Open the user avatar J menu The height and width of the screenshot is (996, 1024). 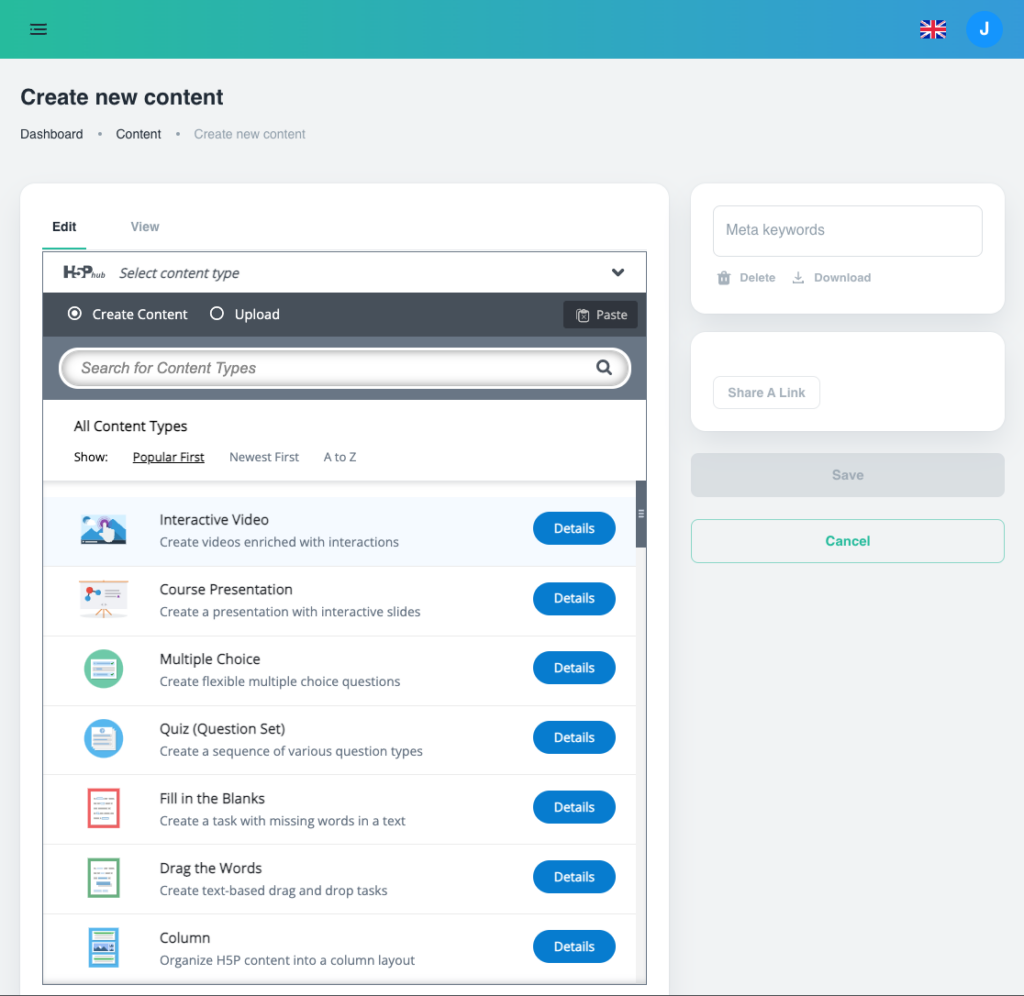pos(984,29)
